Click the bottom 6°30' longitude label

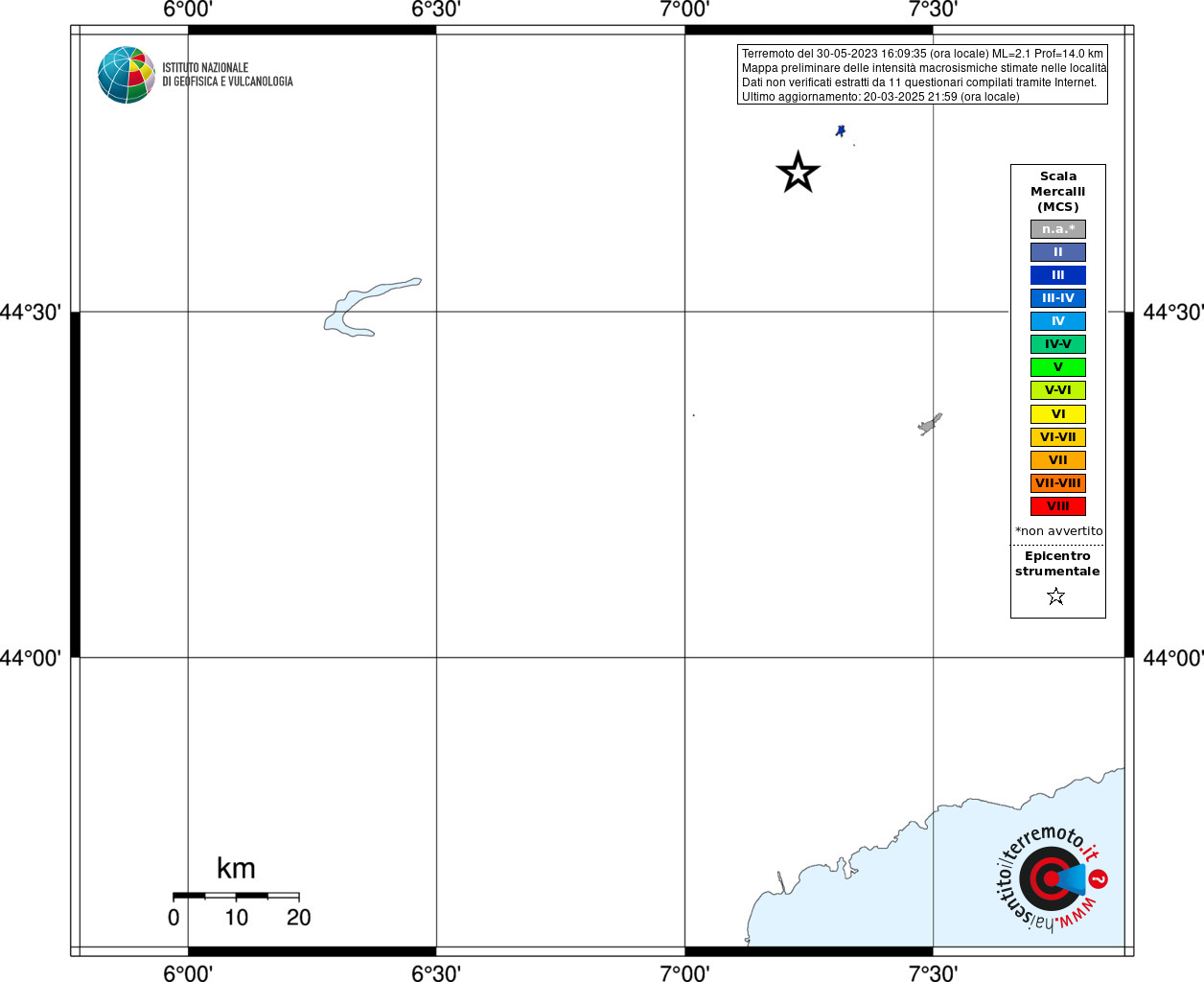tap(436, 972)
